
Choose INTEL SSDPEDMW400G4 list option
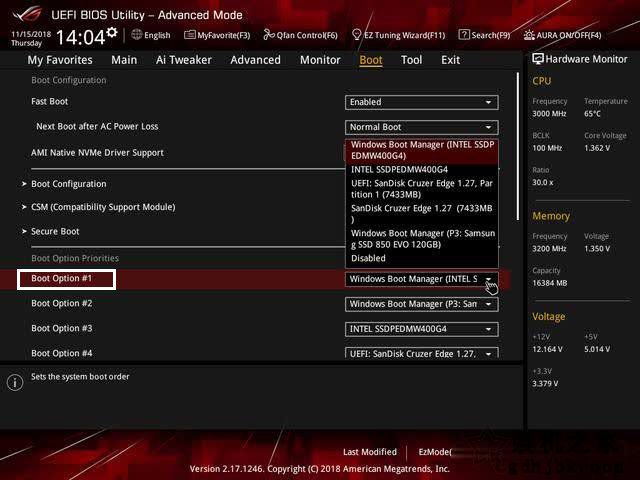pyautogui.click(x=422, y=169)
